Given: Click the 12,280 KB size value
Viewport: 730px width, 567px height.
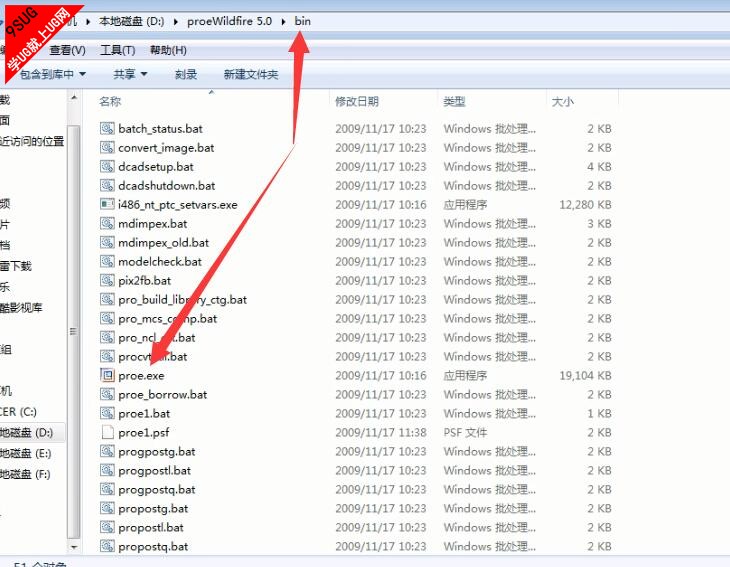Looking at the screenshot, I should tap(586, 204).
